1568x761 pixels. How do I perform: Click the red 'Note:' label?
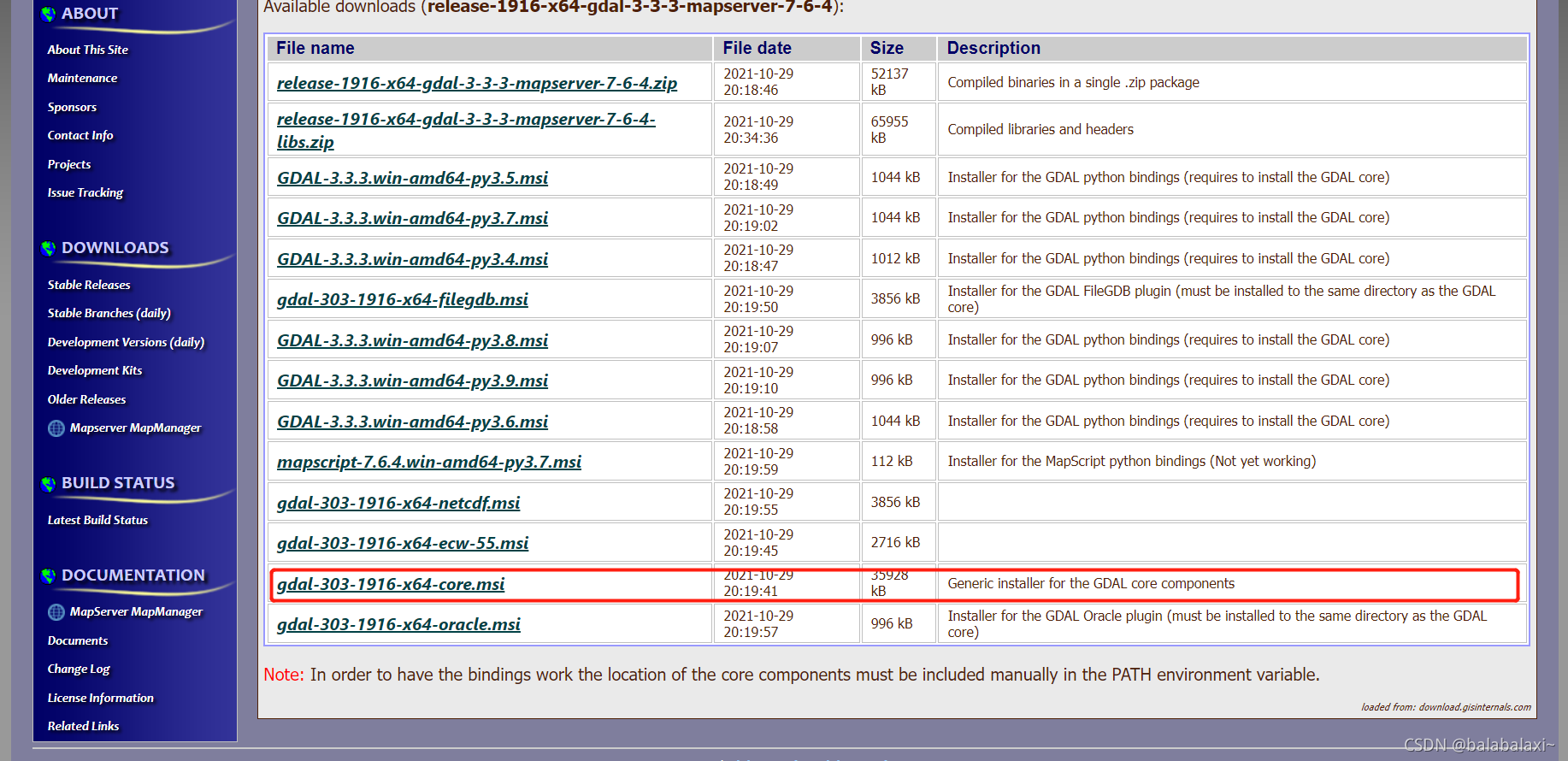click(x=284, y=675)
